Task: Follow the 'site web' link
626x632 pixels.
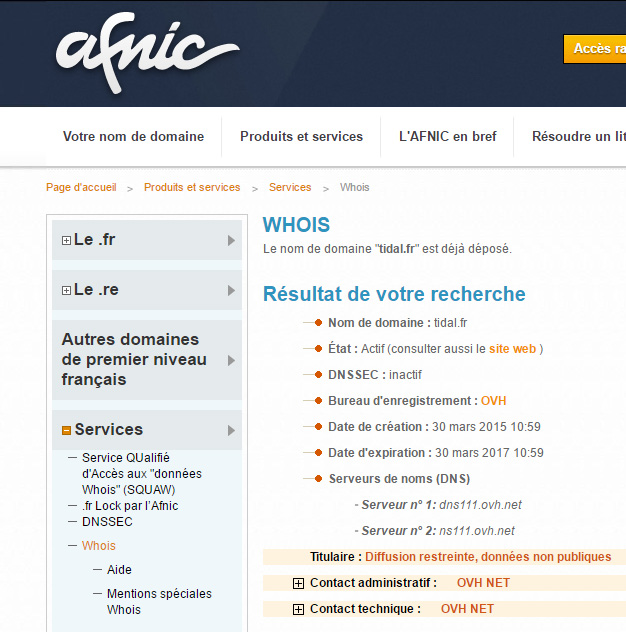Action: point(512,349)
